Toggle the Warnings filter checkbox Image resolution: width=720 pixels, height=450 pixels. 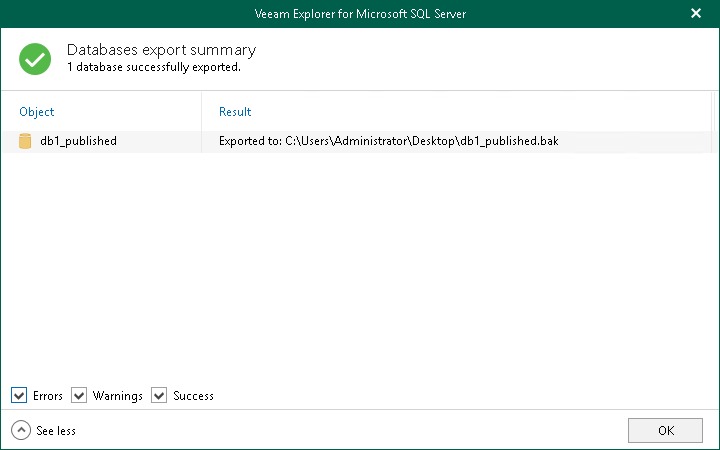point(79,396)
